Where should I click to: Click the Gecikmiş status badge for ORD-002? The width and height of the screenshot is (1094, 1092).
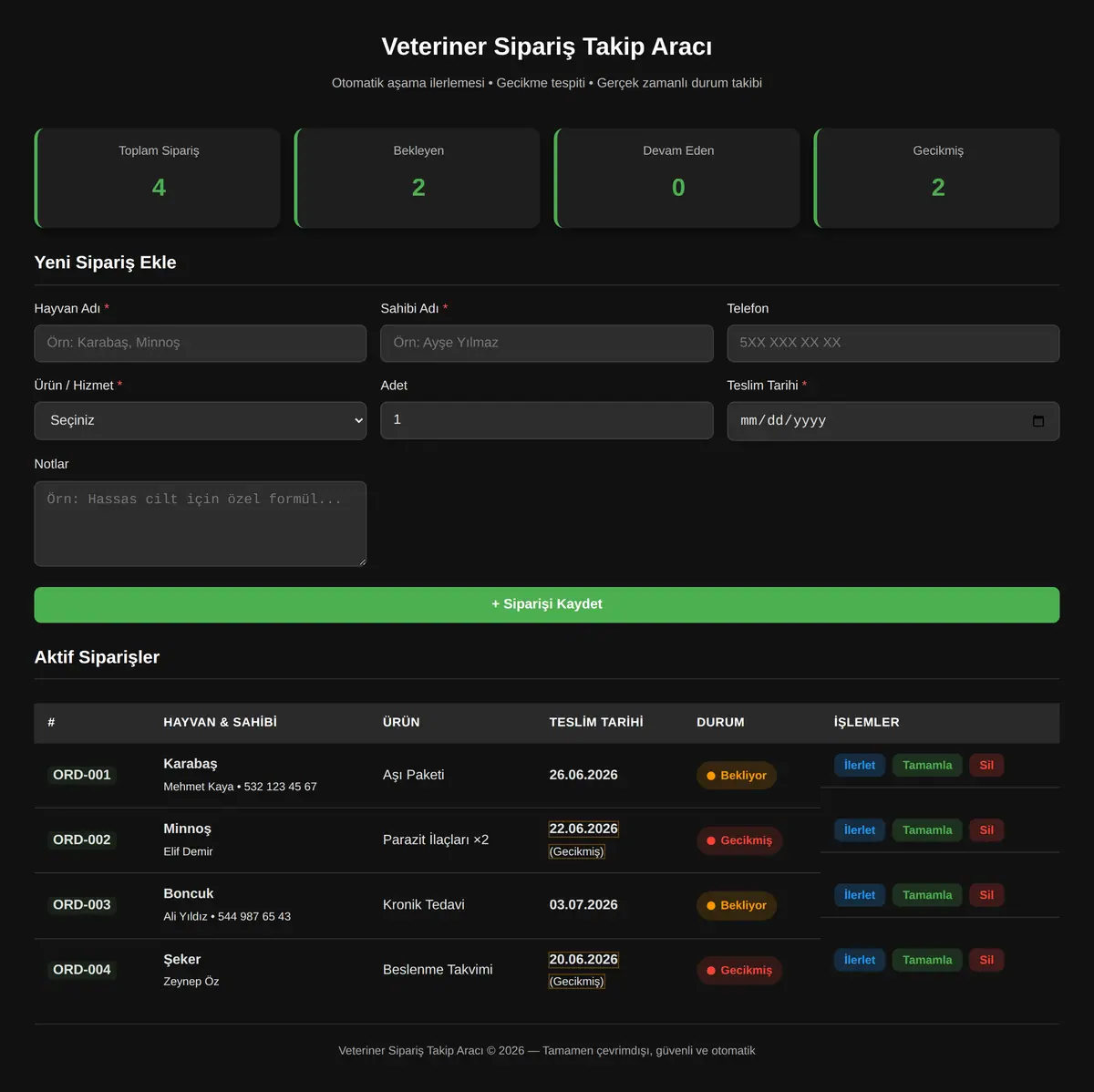739,840
